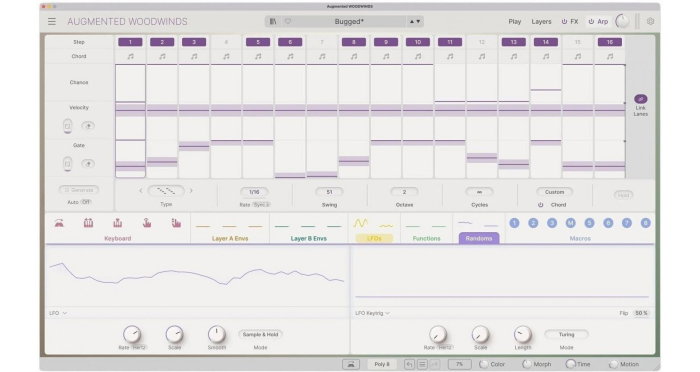Click the Link Lanes icon

(x=641, y=99)
